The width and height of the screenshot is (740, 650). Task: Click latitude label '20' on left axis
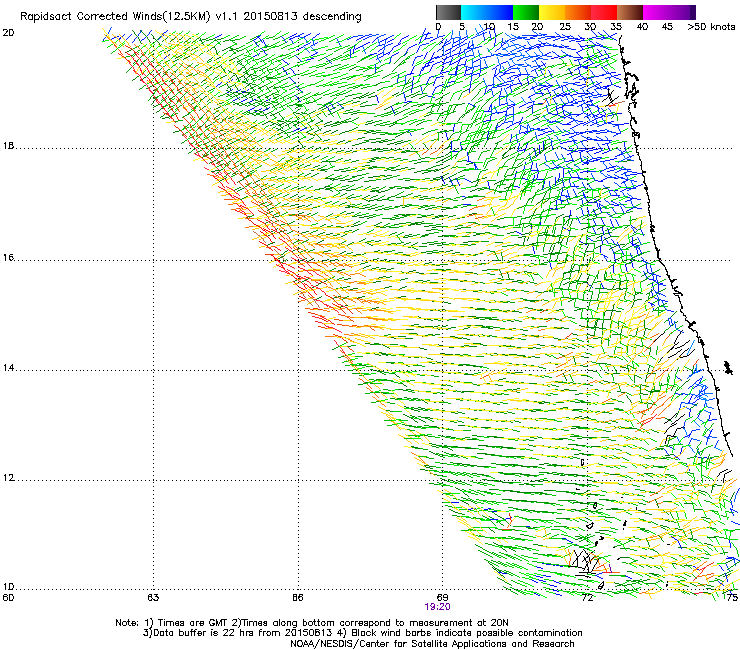[8, 33]
